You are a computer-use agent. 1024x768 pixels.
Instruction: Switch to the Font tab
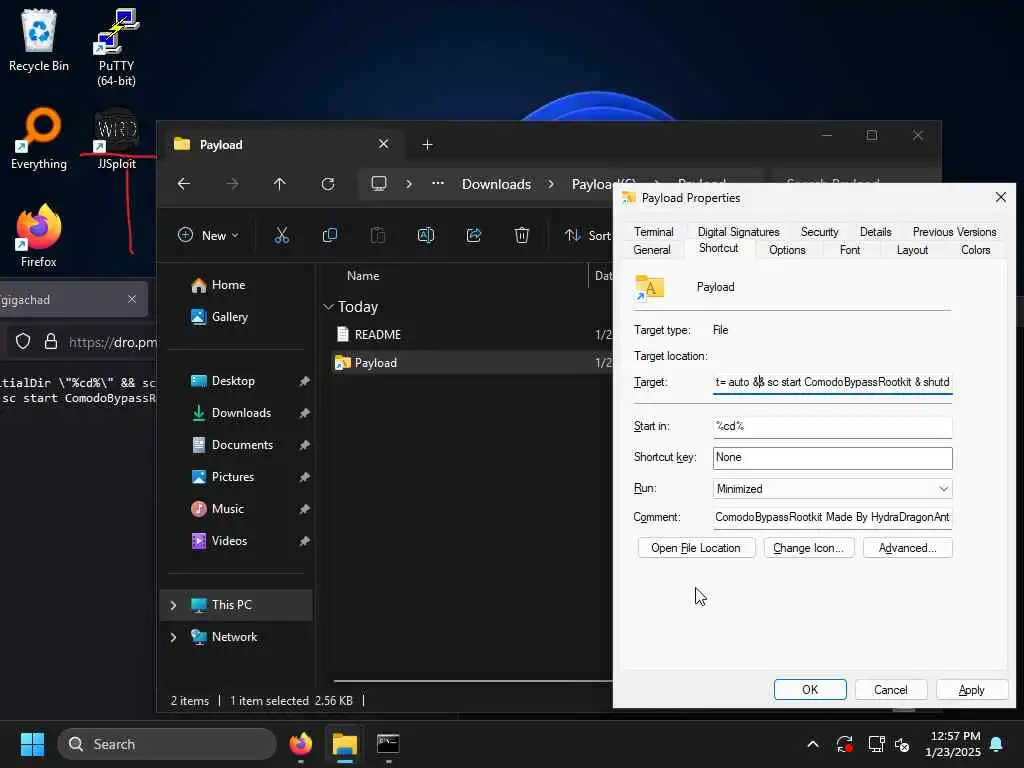click(850, 250)
